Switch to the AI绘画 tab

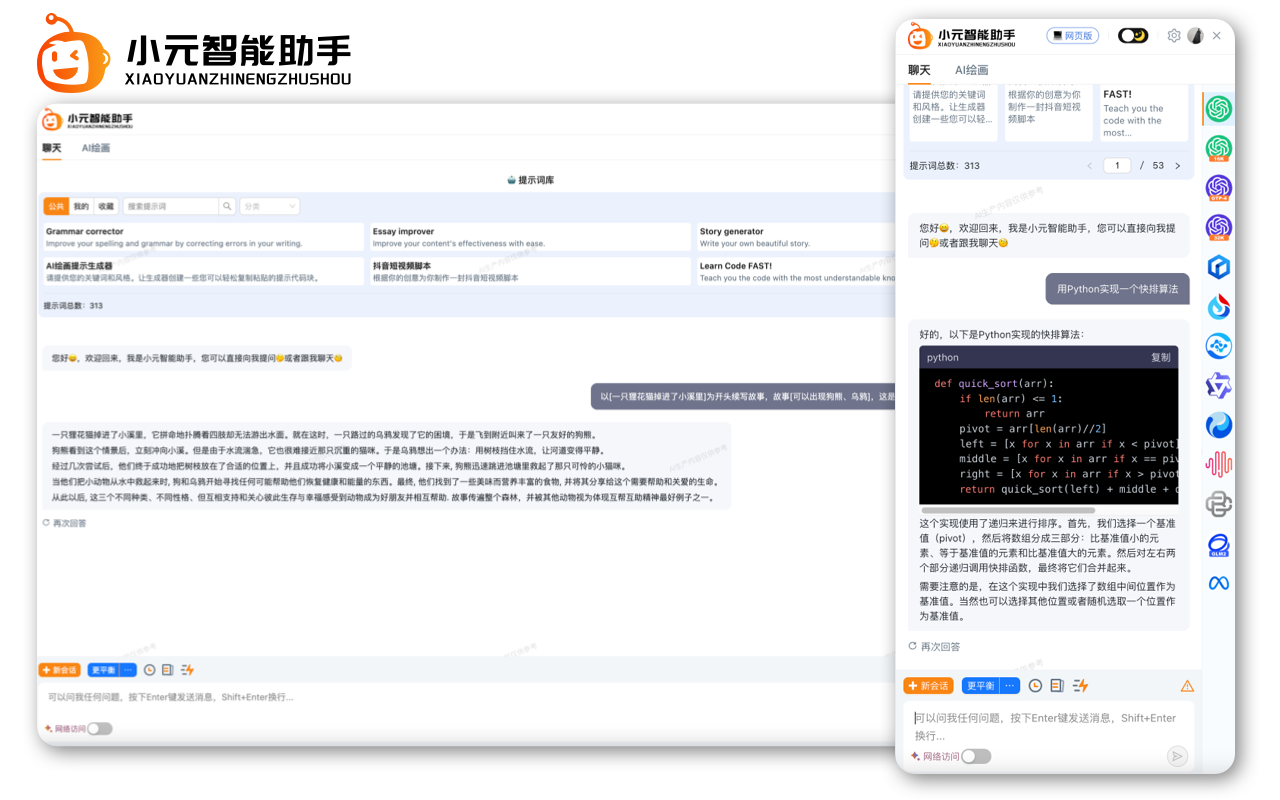tap(970, 71)
